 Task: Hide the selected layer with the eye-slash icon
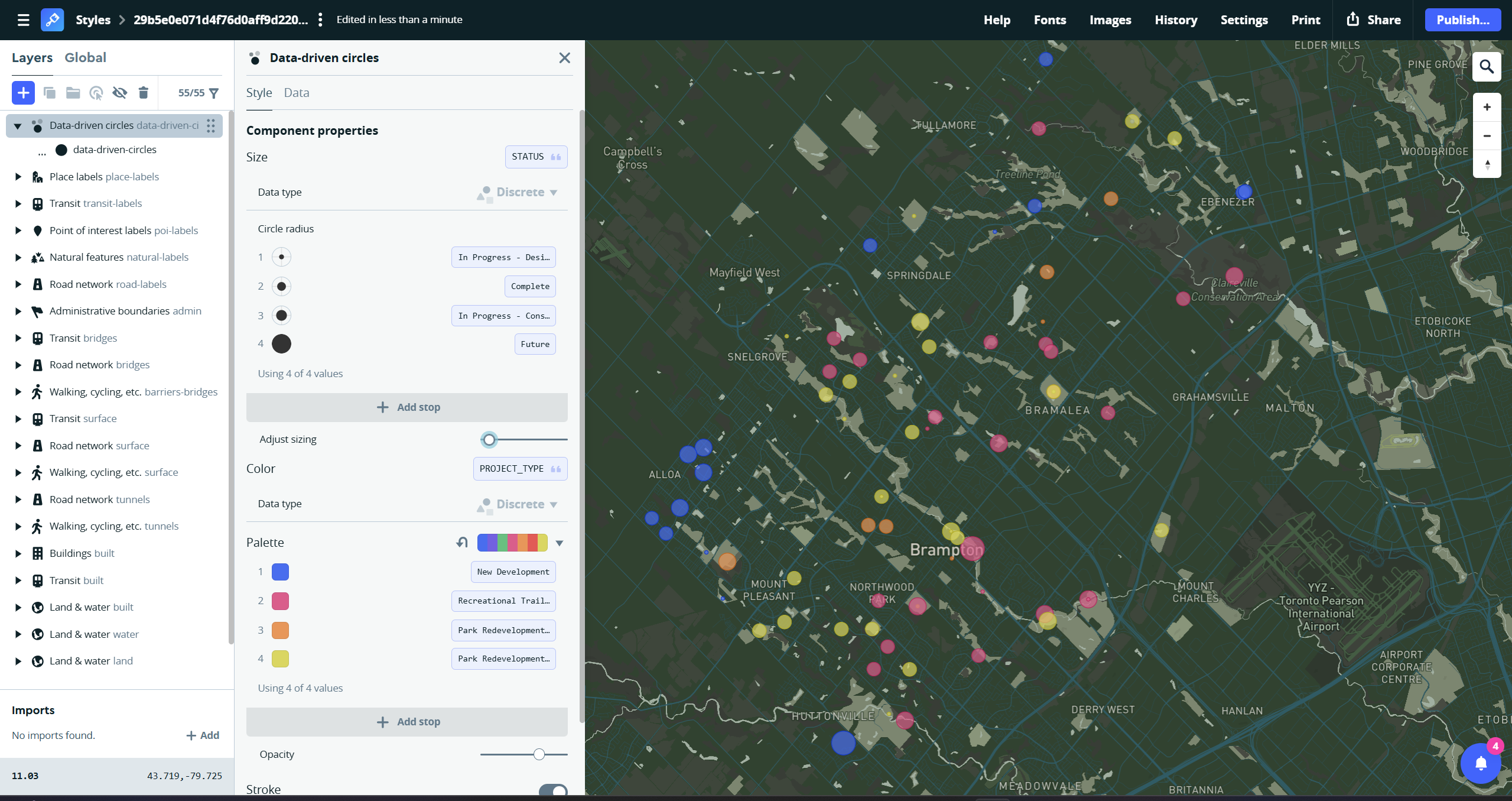(120, 93)
